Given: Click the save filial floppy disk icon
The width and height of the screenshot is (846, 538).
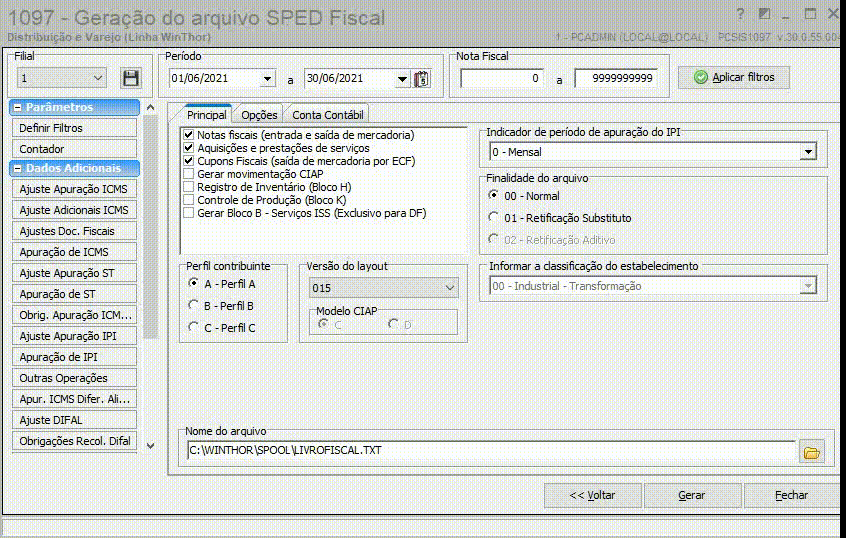Looking at the screenshot, I should (x=131, y=79).
